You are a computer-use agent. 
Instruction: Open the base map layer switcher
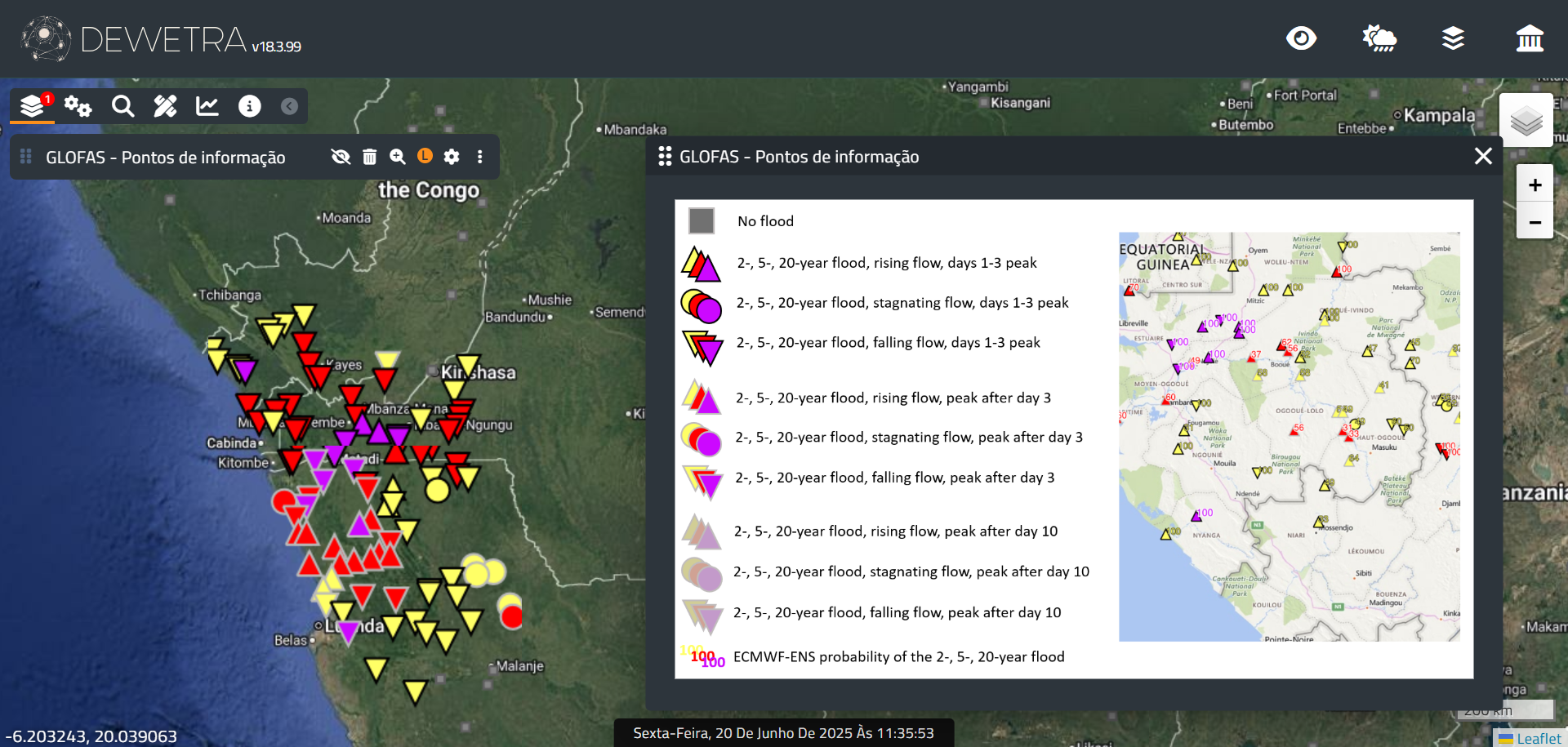(x=1526, y=121)
